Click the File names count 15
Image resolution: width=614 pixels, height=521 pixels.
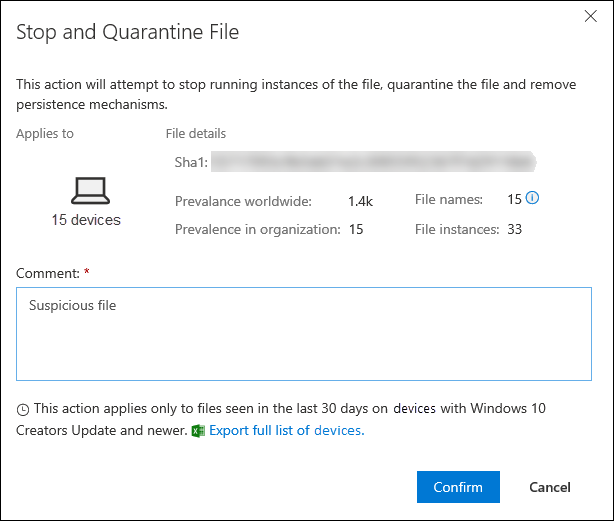tap(515, 199)
